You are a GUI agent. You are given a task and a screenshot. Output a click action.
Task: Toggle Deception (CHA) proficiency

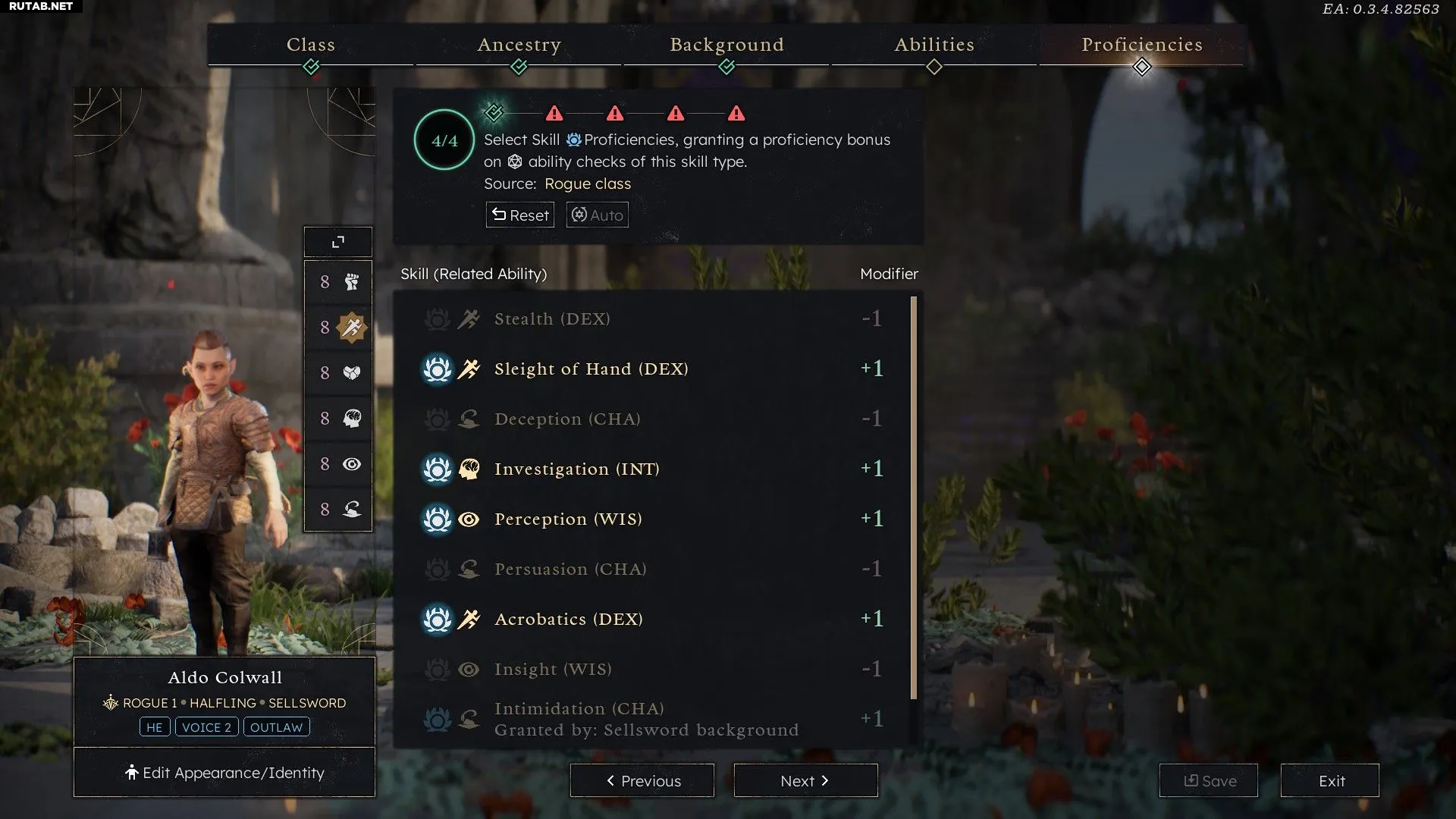coord(652,419)
